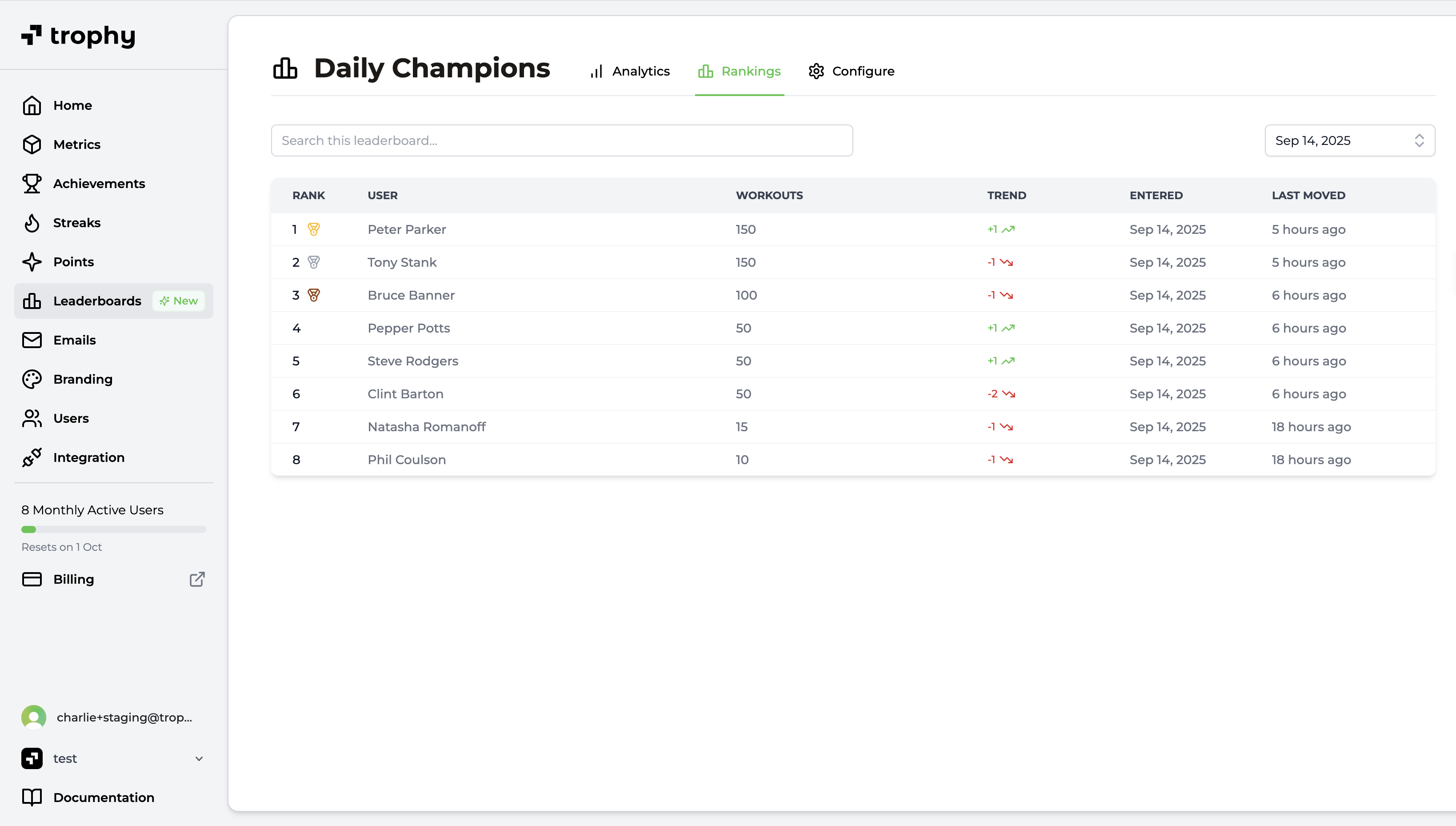1456x826 pixels.
Task: Expand the test workspace switcher chevron
Action: [199, 759]
